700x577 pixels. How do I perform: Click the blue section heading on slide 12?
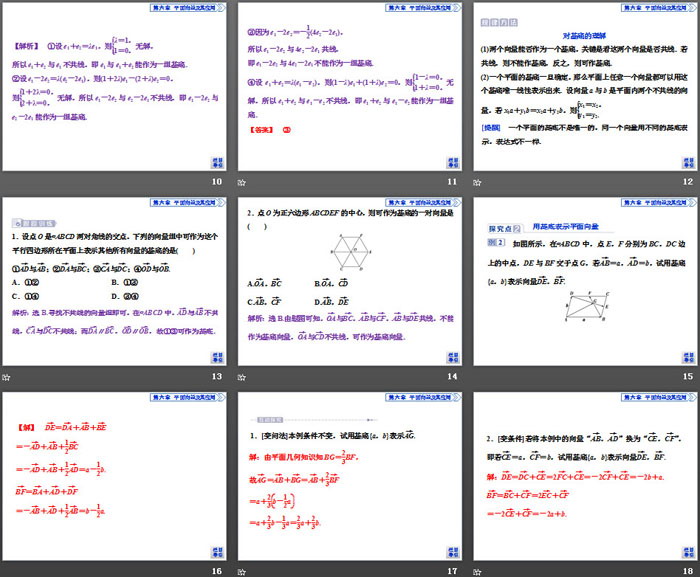point(583,33)
